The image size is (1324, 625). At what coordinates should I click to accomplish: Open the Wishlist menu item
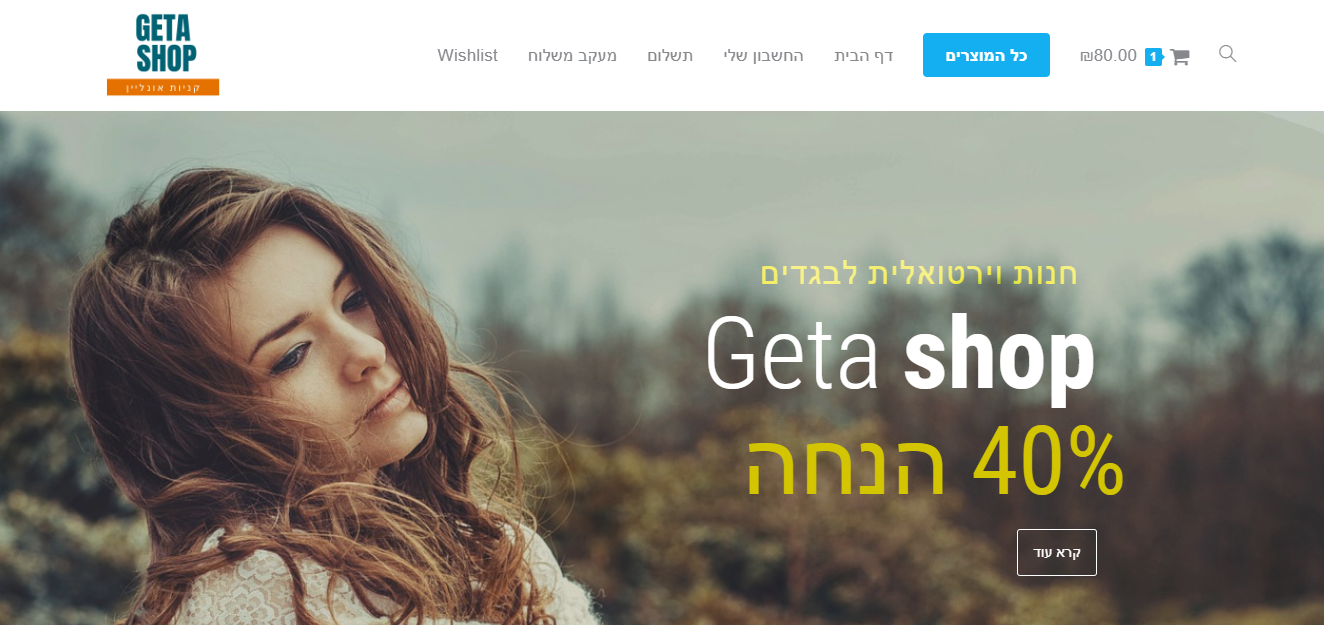tap(467, 55)
